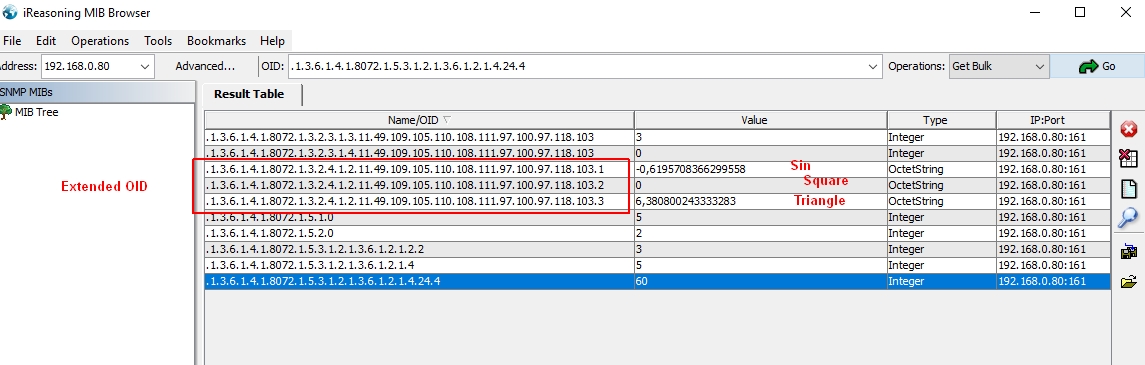Expand the OID field dropdown arrow
The image size is (1145, 365).
point(873,66)
